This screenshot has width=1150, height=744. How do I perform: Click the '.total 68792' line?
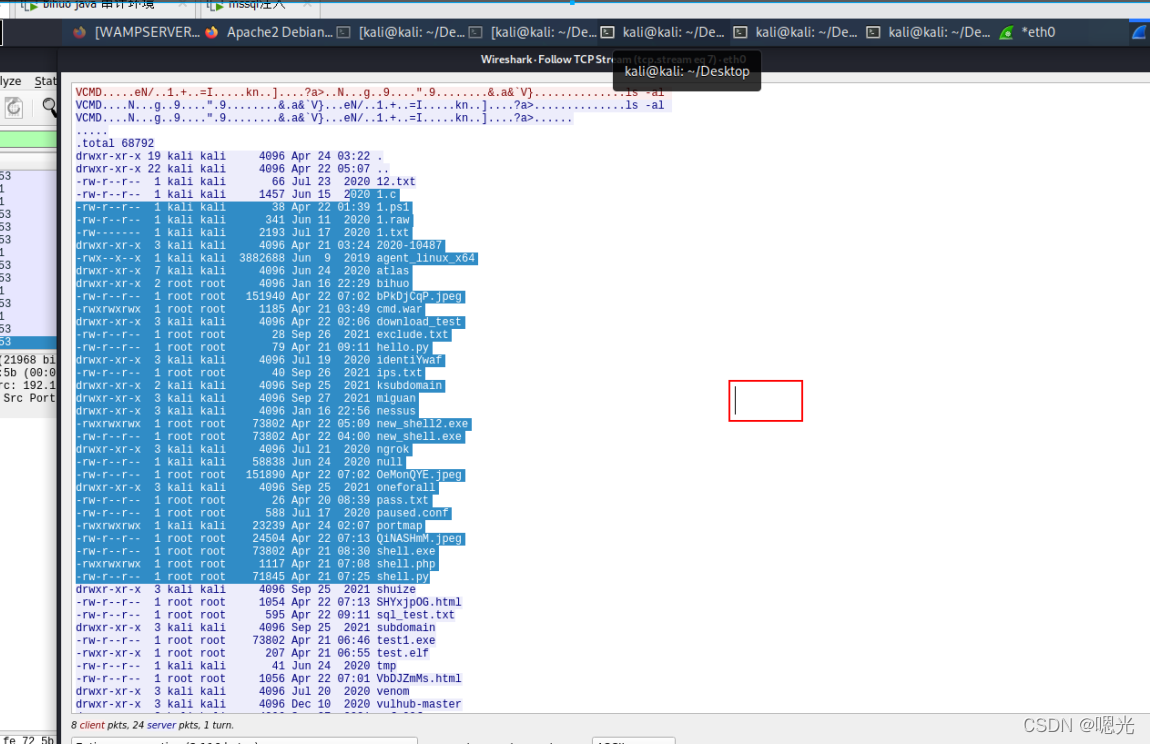tap(115, 143)
